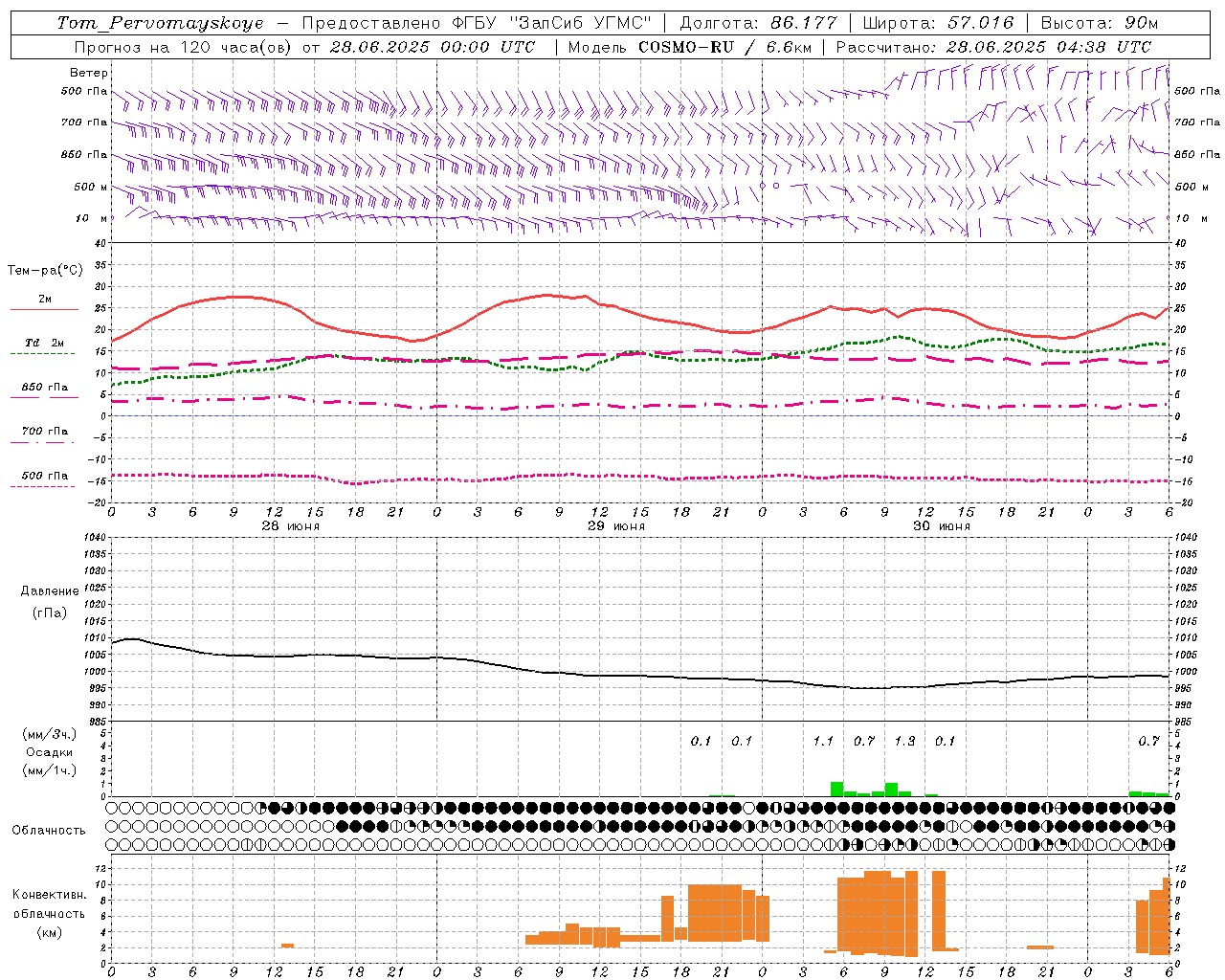Click the 'Td 2м' dew point legend entry
Viewport: 1225px width, 980px height.
coord(45,343)
